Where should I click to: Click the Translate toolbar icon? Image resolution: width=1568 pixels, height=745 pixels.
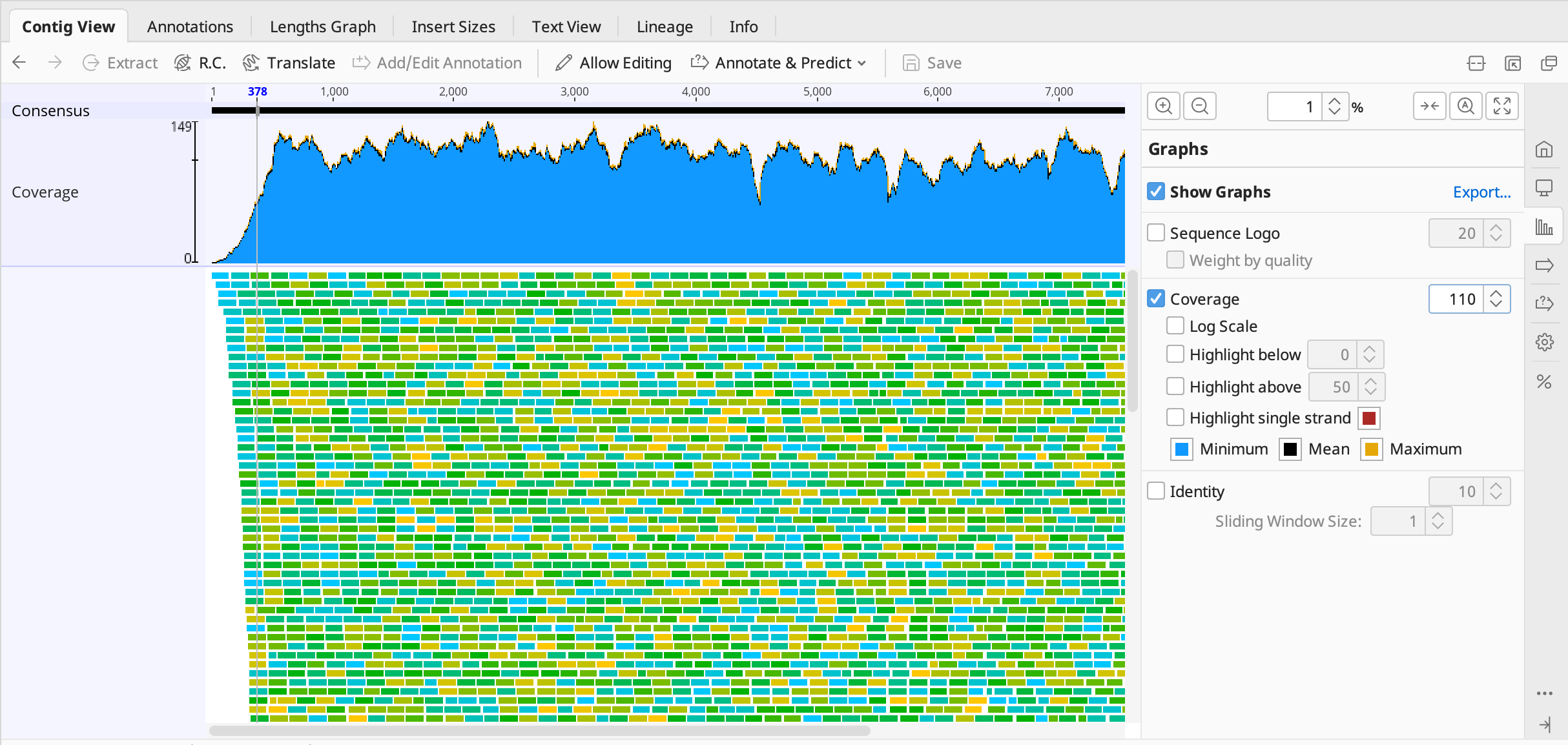tap(251, 63)
